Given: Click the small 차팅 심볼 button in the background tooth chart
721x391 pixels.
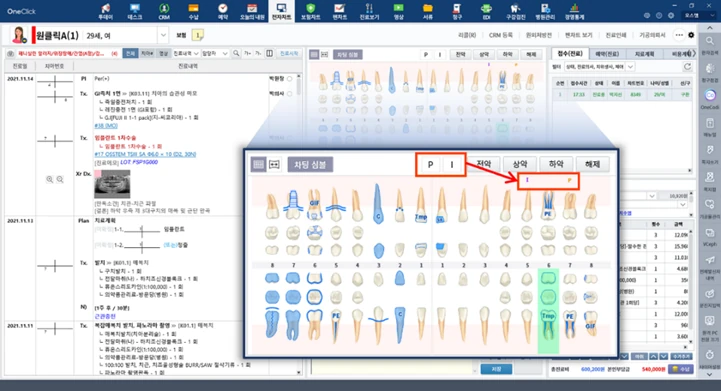Looking at the screenshot, I should [347, 54].
